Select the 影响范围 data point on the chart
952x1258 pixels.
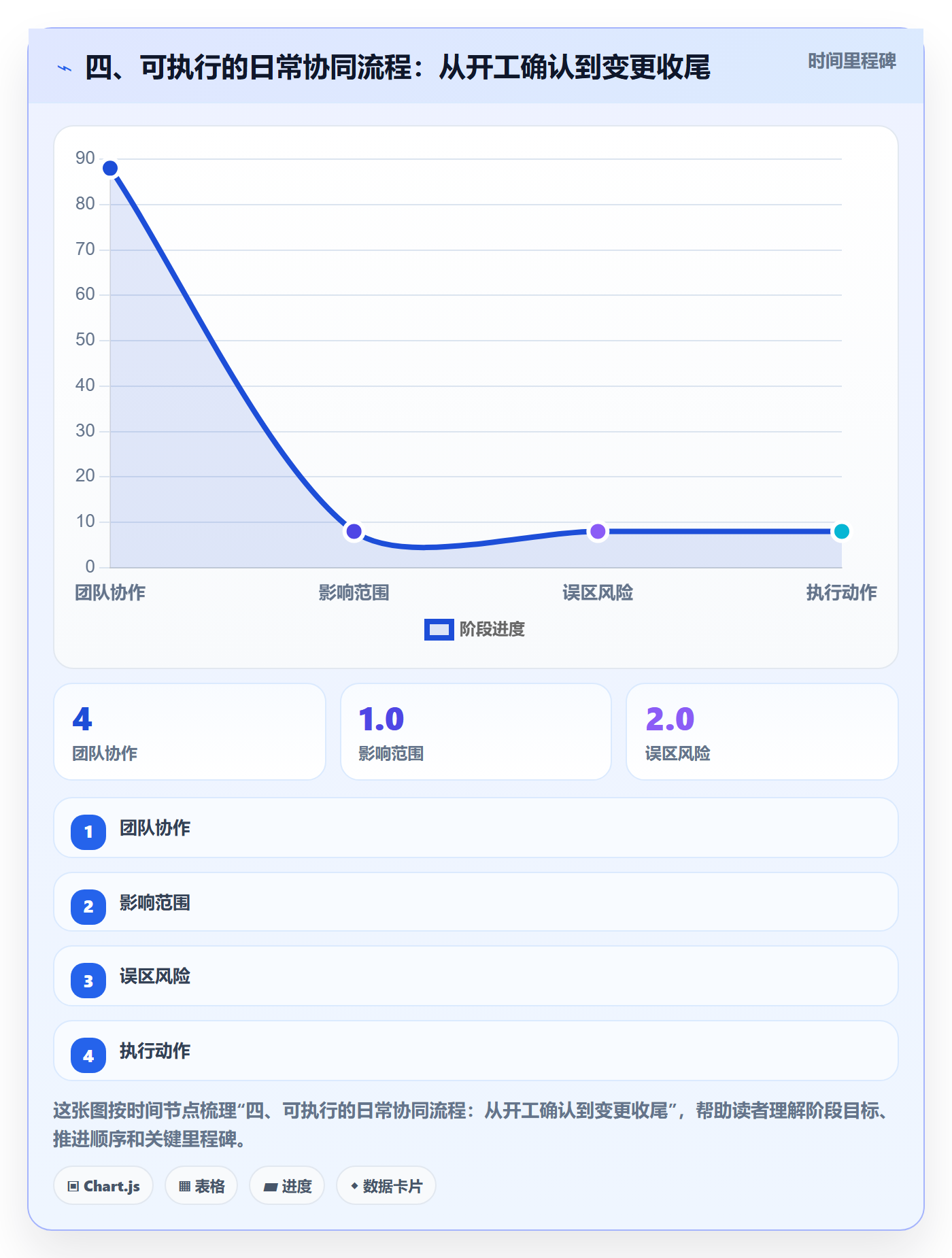coord(354,531)
